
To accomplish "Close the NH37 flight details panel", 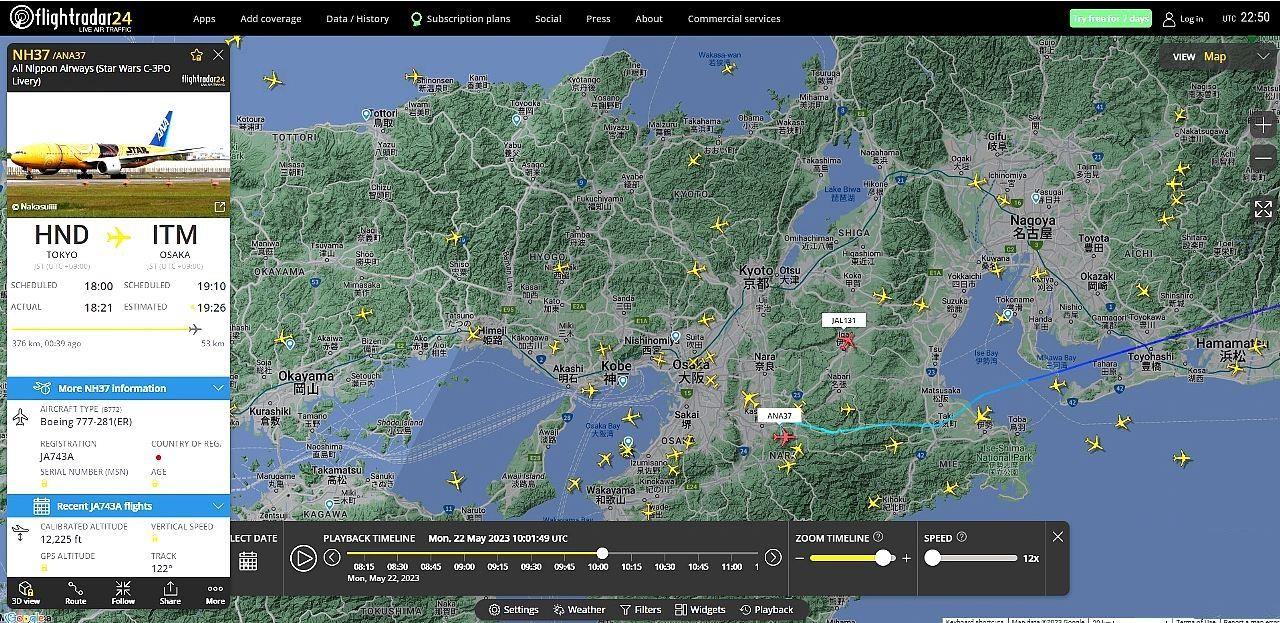I will coord(218,55).
